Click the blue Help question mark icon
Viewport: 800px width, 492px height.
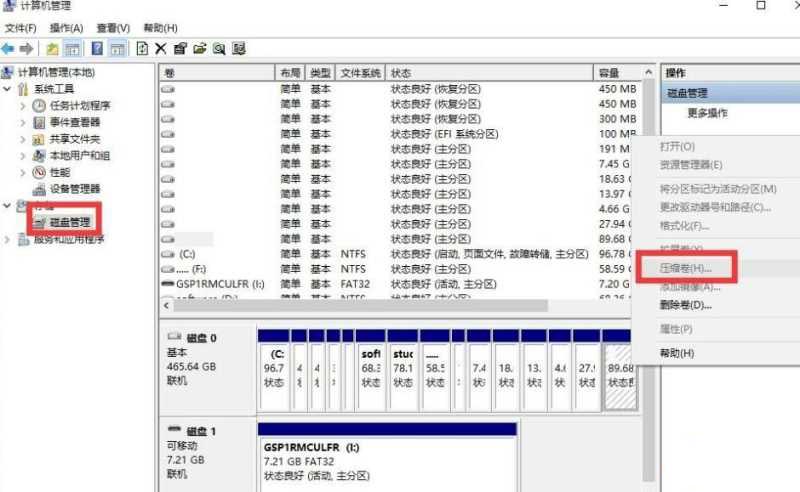(x=97, y=48)
